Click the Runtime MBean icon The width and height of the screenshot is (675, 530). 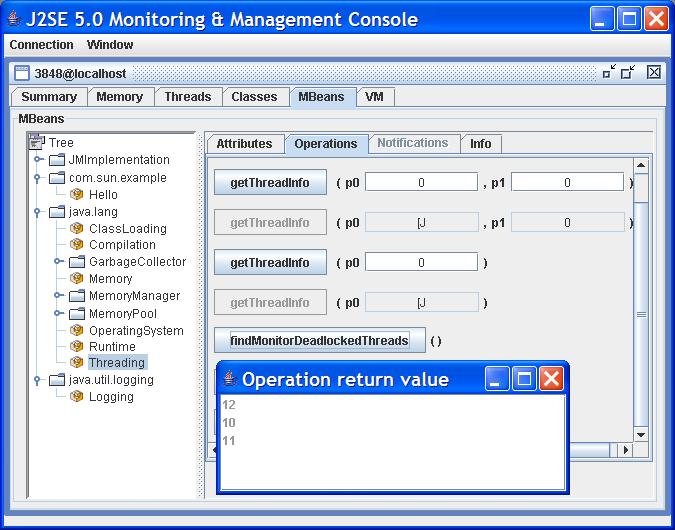76,347
